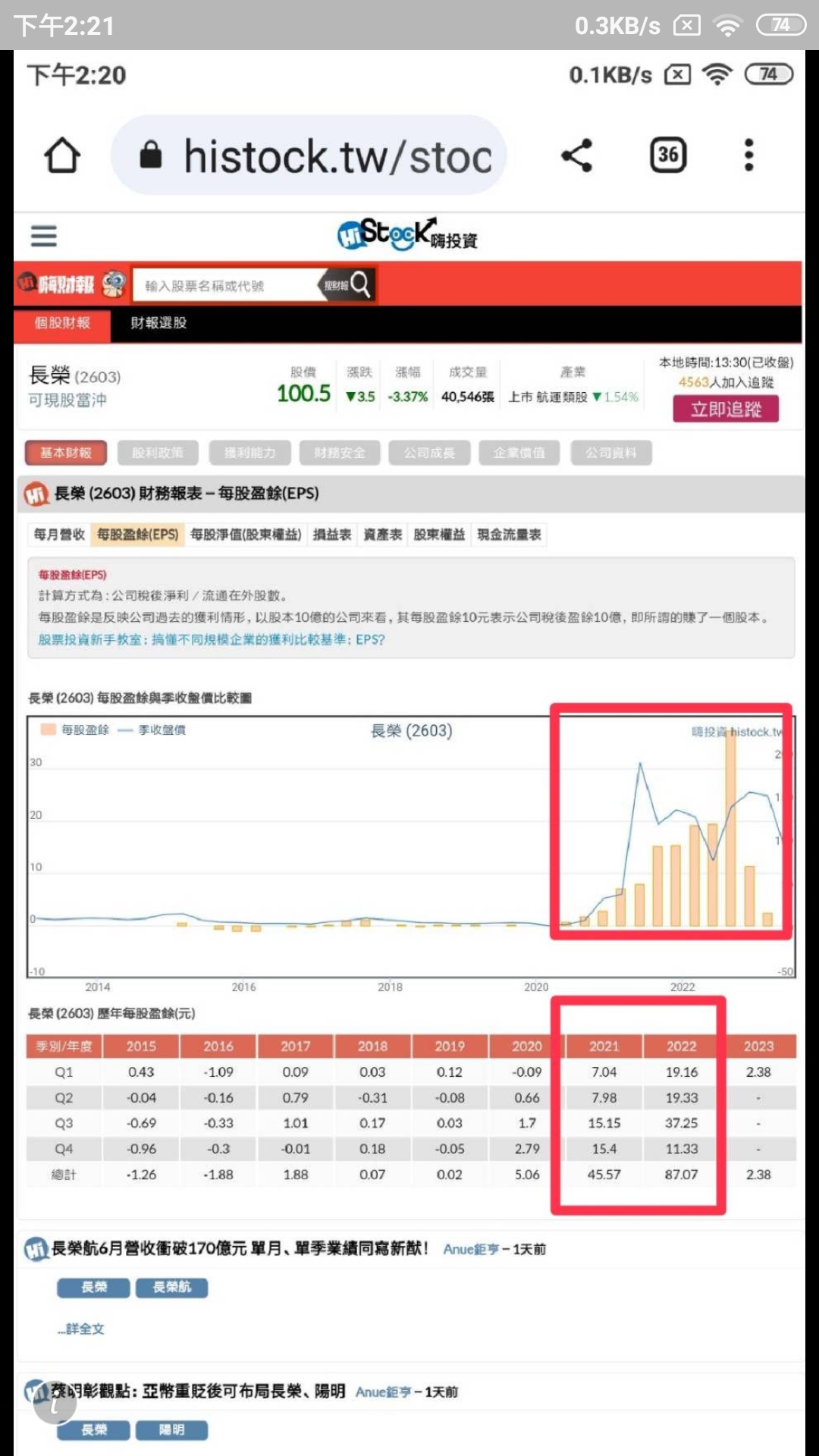Click the 2021 column header in EPS table
Screen dimensions: 819x1456
point(604,1046)
